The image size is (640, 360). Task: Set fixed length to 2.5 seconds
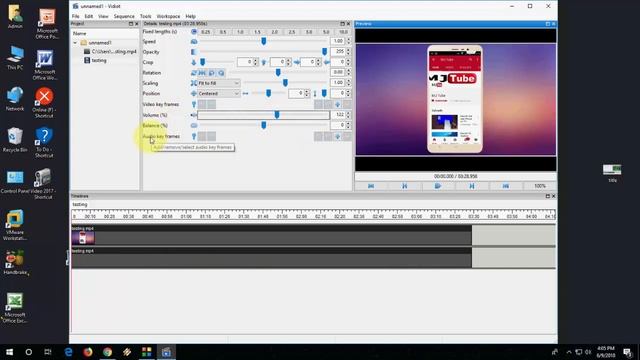tap(292, 32)
